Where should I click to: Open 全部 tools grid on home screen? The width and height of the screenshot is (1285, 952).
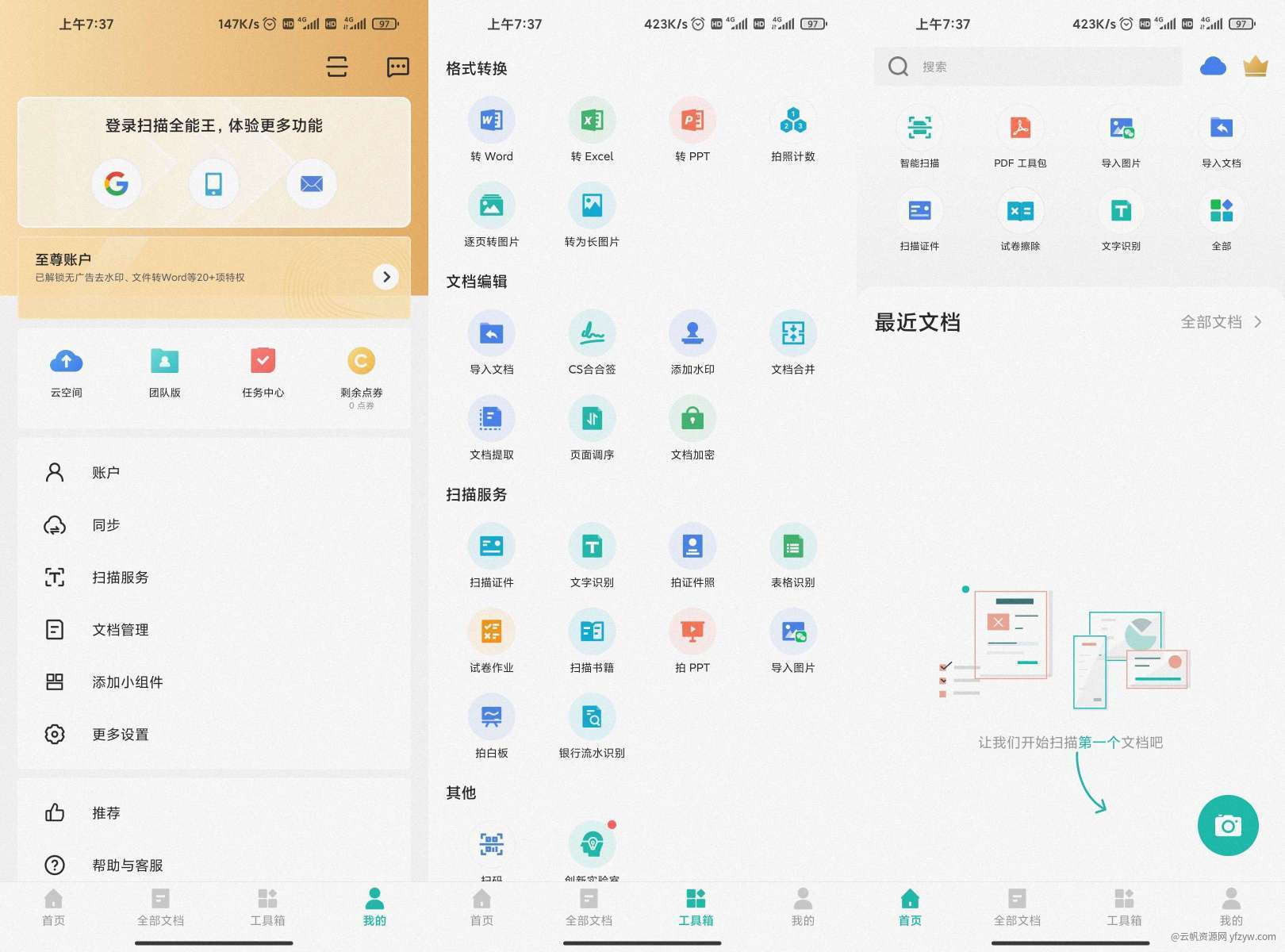pyautogui.click(x=1222, y=220)
